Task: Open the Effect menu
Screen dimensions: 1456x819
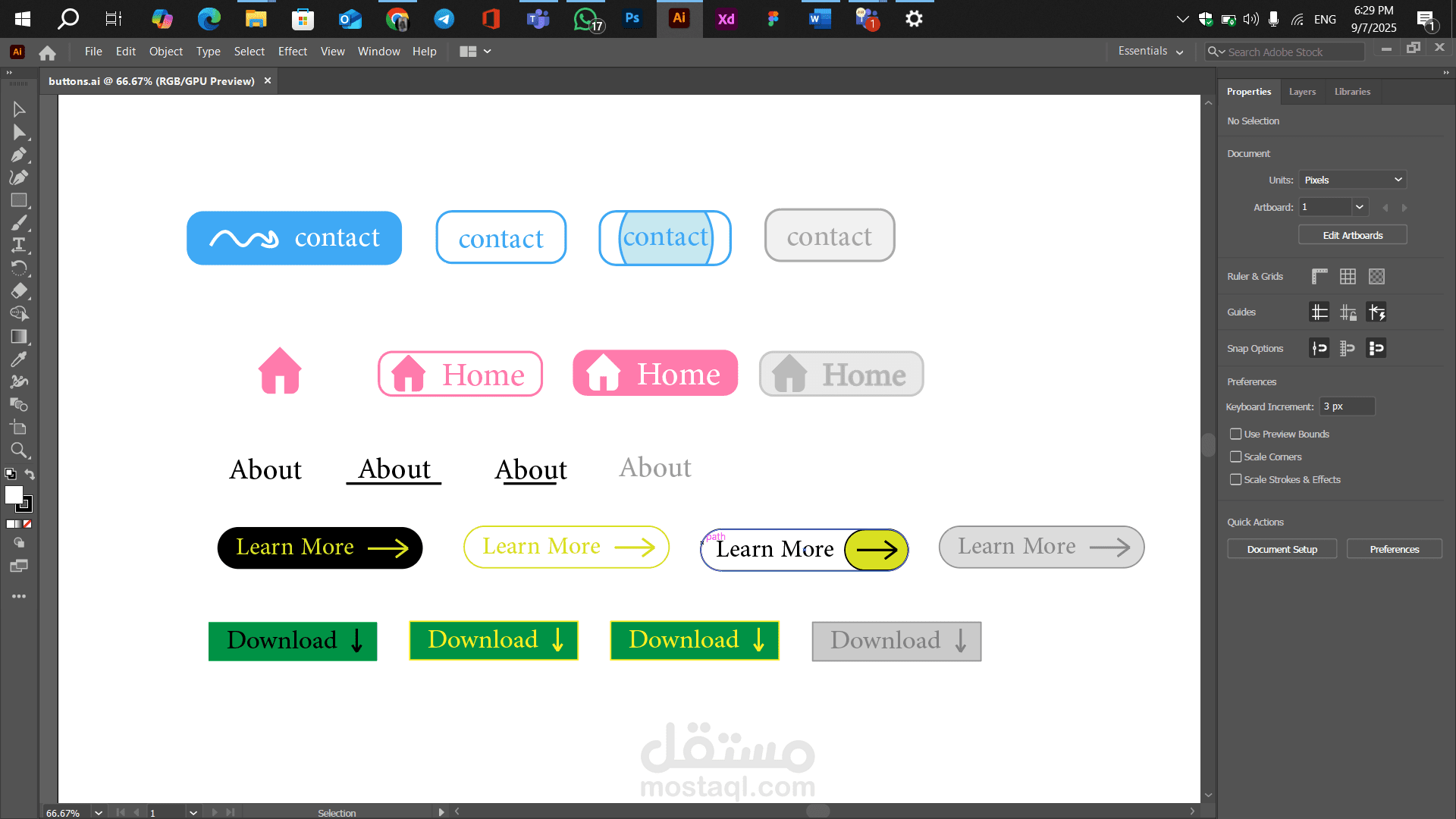Action: point(292,52)
